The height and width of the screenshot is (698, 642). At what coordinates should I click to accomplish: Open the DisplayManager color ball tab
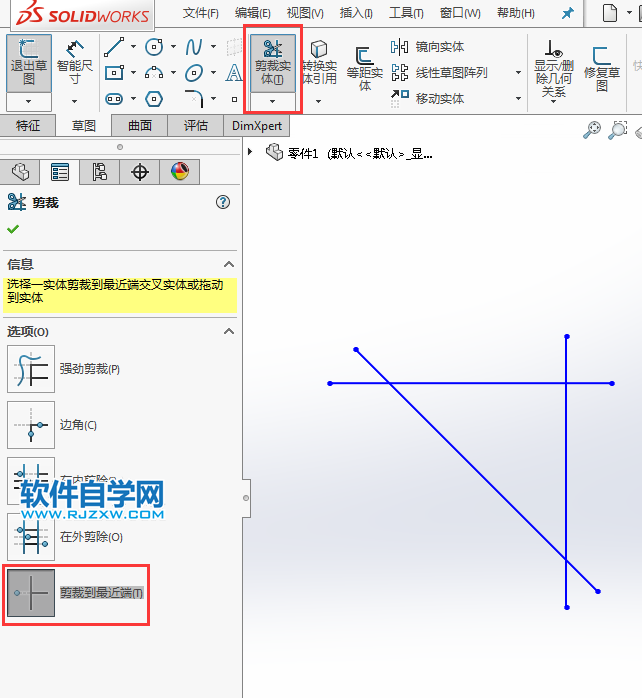[179, 172]
